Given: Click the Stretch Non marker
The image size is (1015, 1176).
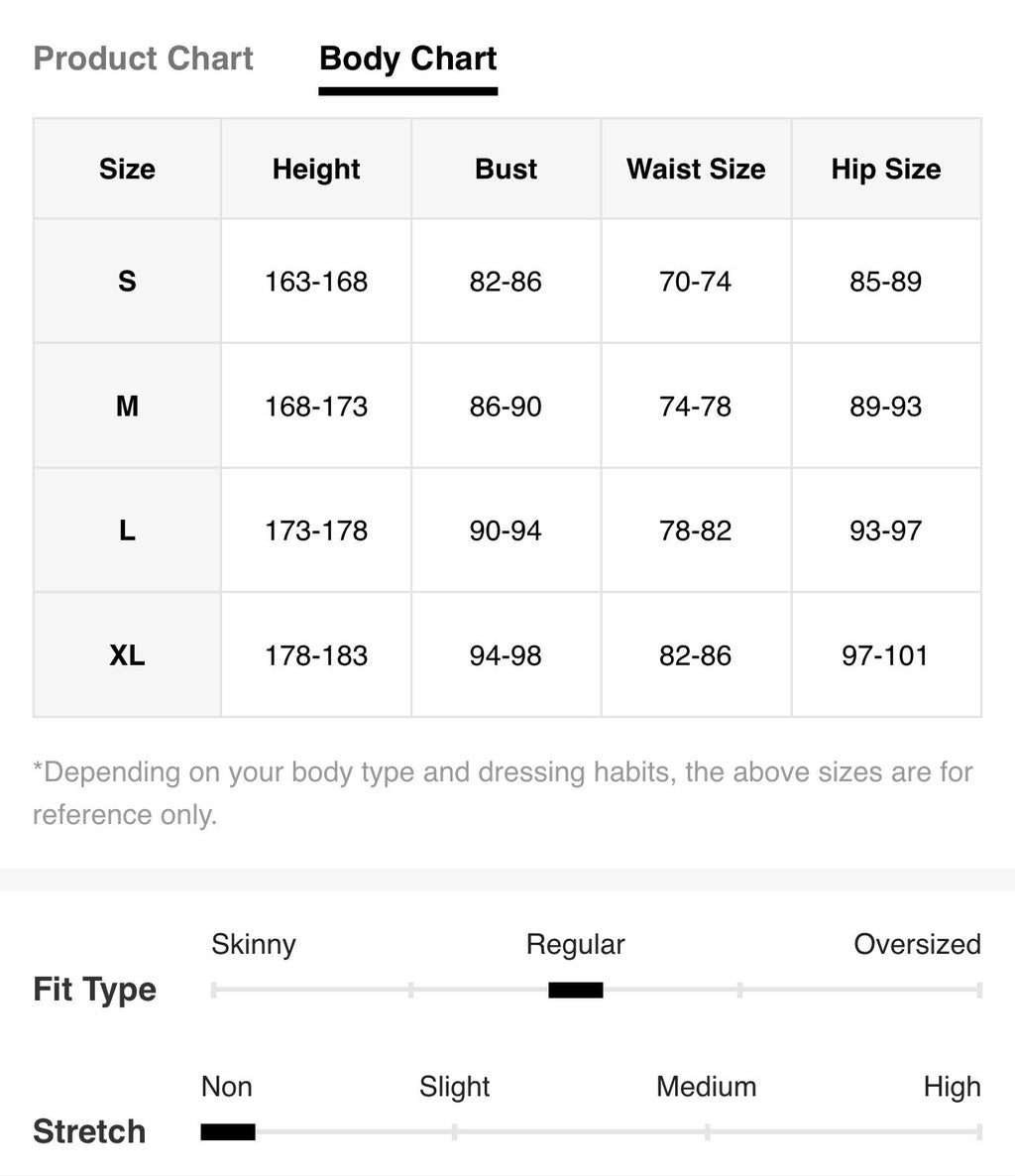Looking at the screenshot, I should [228, 1131].
